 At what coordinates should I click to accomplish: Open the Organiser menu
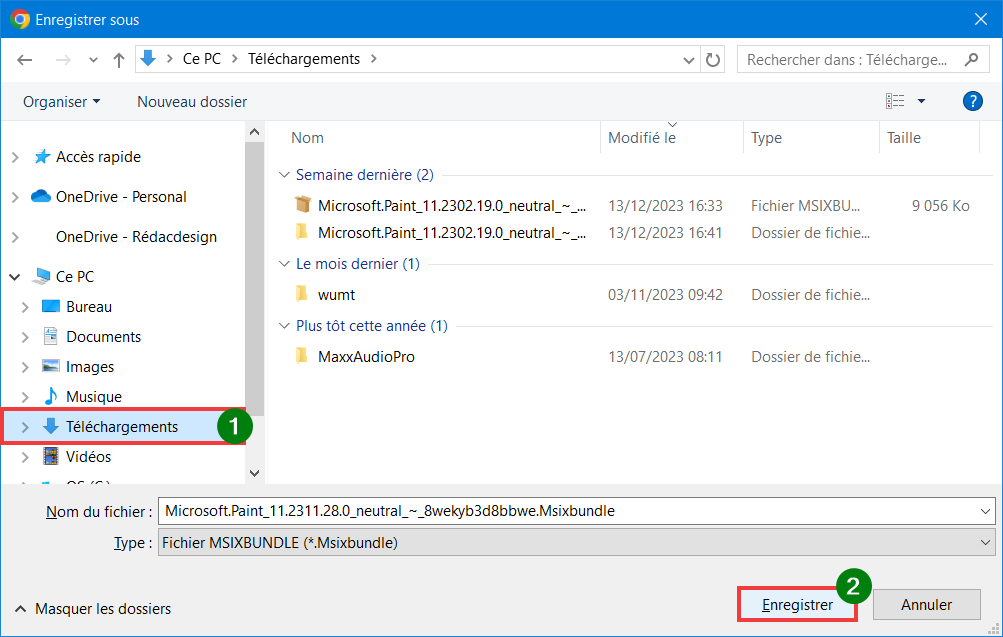pos(61,102)
